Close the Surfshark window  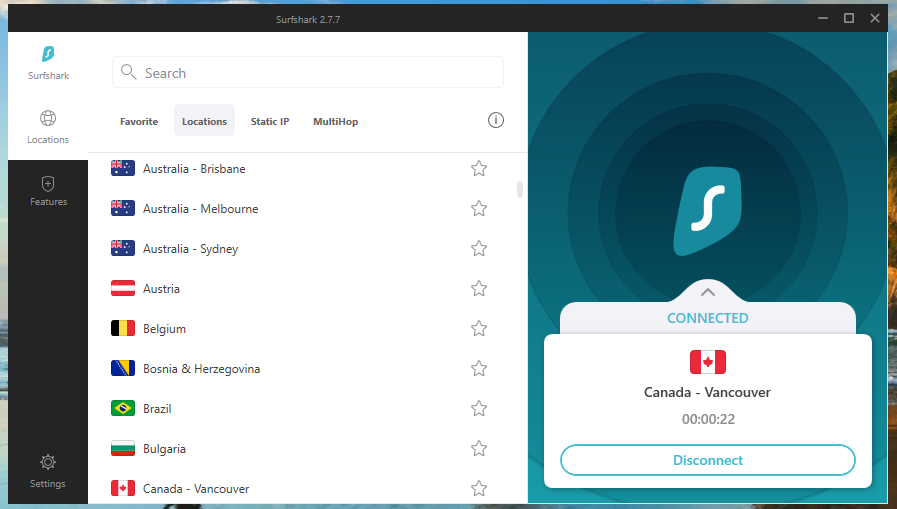coord(875,18)
